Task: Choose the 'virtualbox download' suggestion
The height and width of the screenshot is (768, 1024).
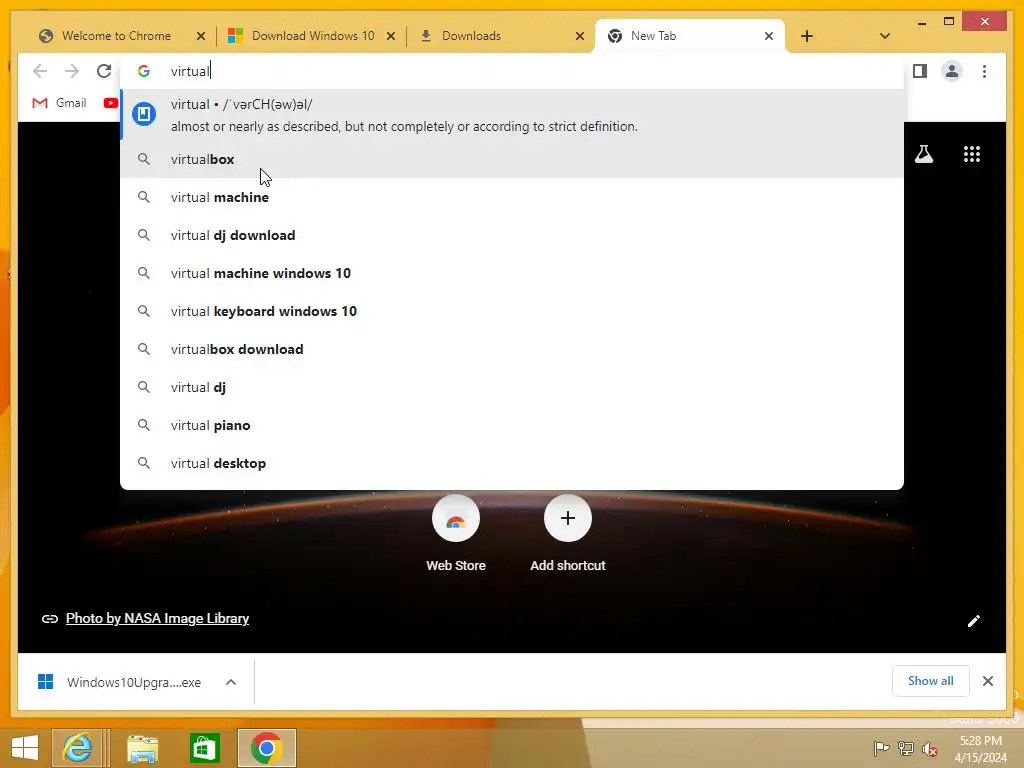Action: [x=513, y=349]
